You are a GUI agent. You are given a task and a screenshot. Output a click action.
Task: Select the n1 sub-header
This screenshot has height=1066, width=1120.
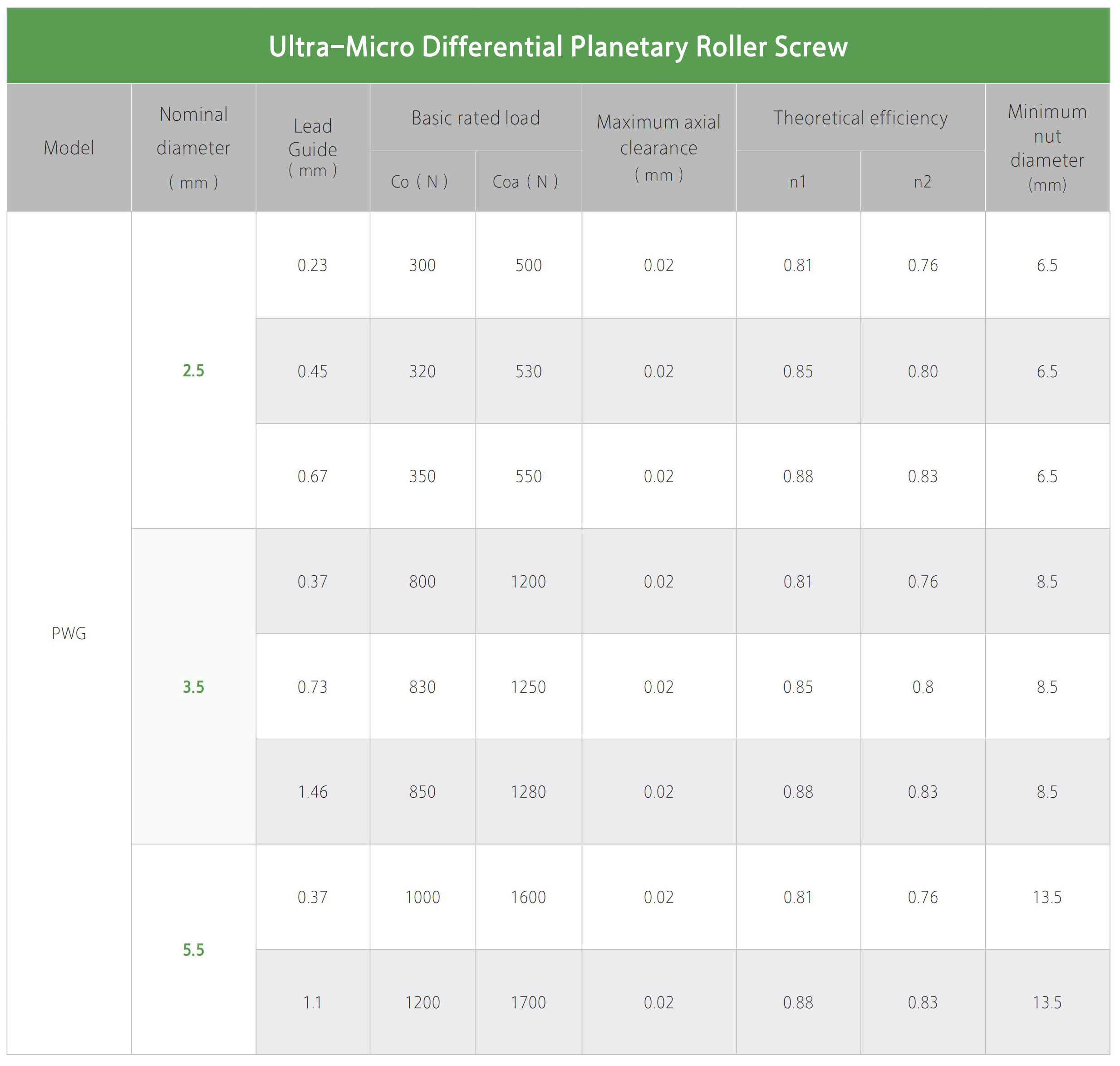pos(797,182)
